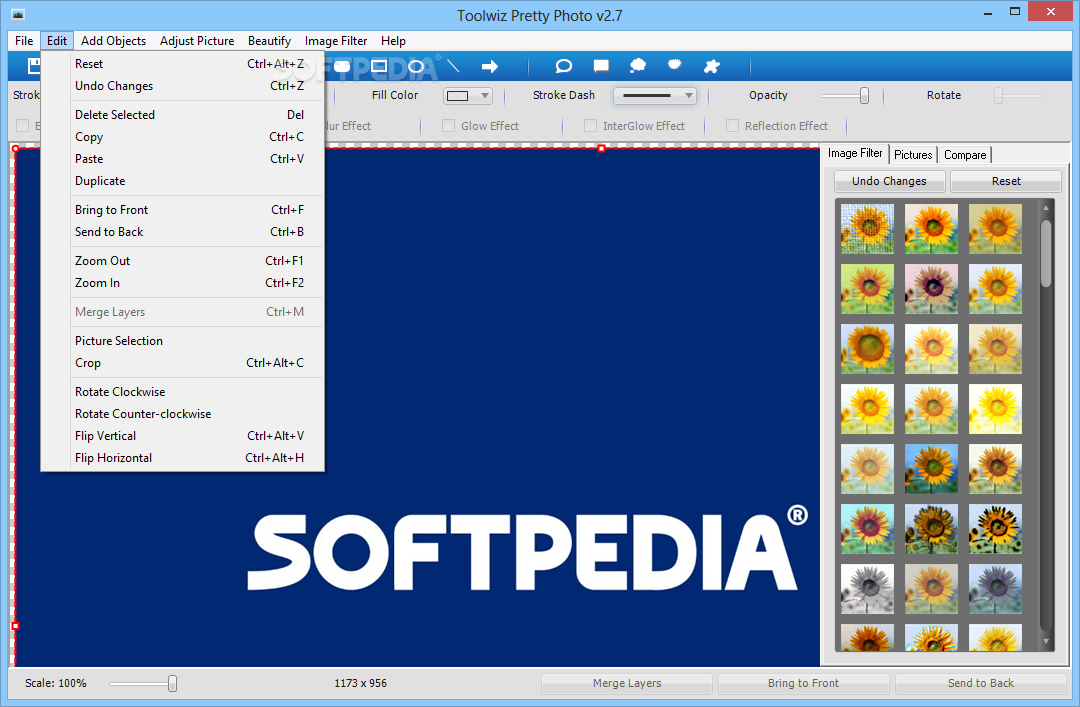The image size is (1080, 707).
Task: Choose Duplicate in the Edit menu
Action: (183, 181)
